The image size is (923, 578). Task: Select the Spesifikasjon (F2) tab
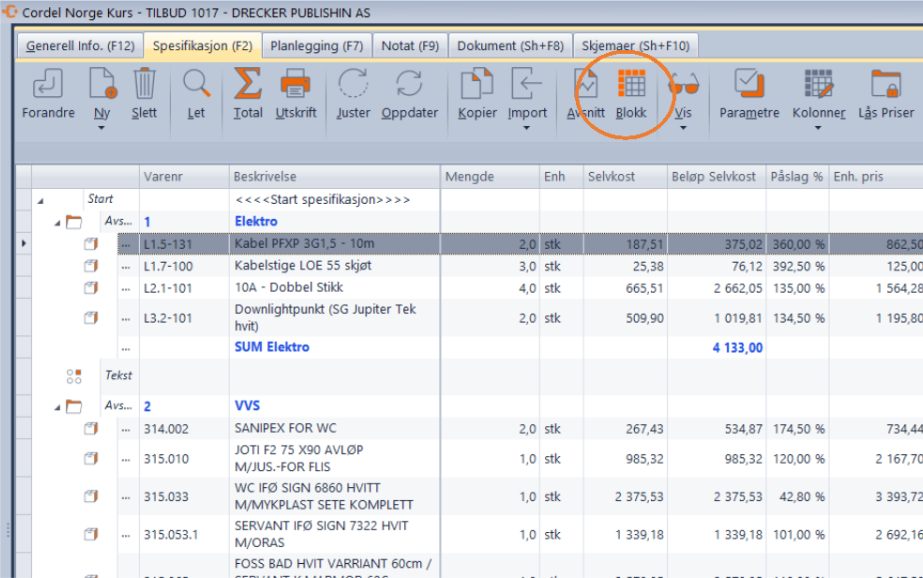(202, 45)
